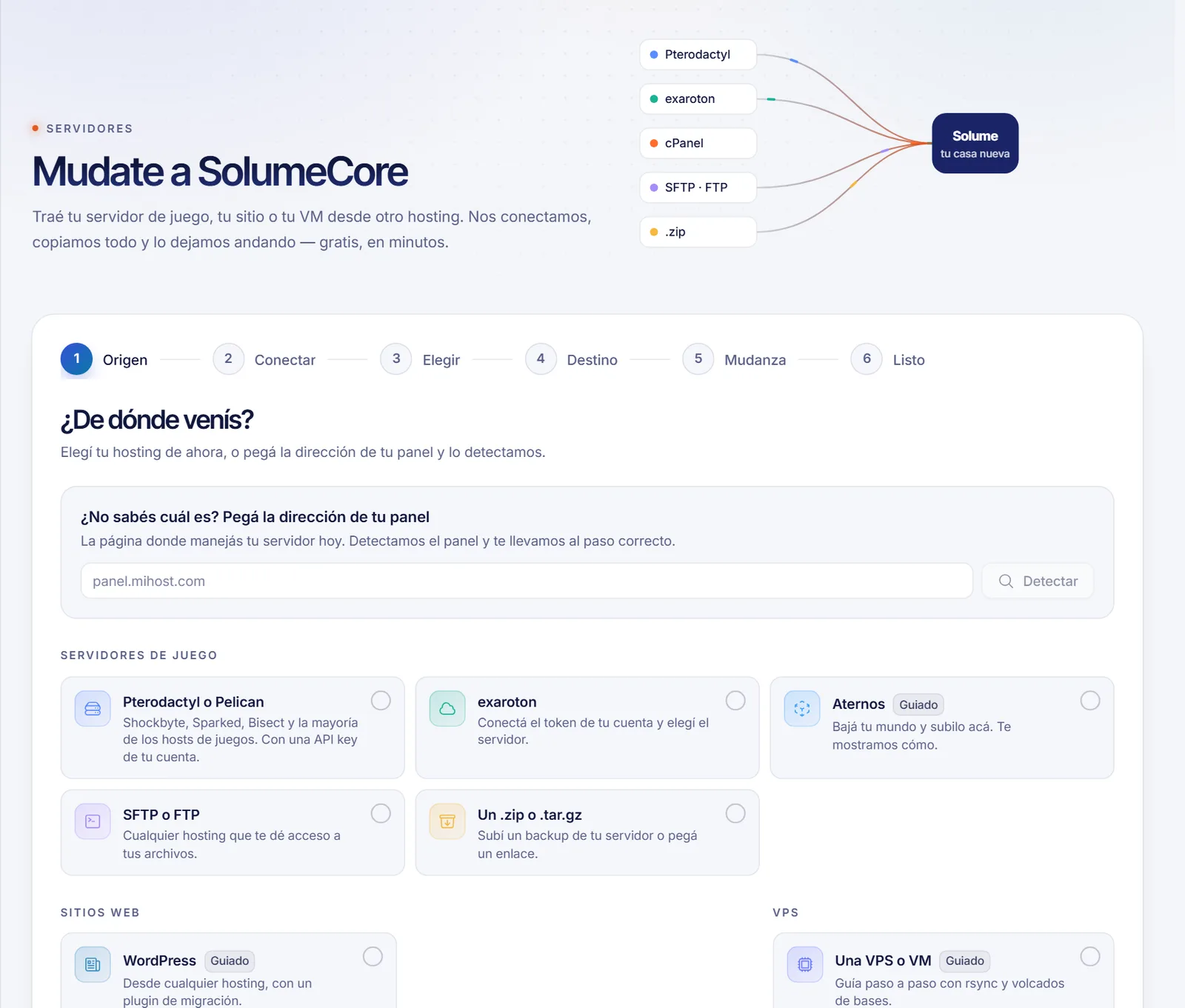Click the exaroton chip in the diagram
Screen dimensions: 1185x1008
click(698, 99)
